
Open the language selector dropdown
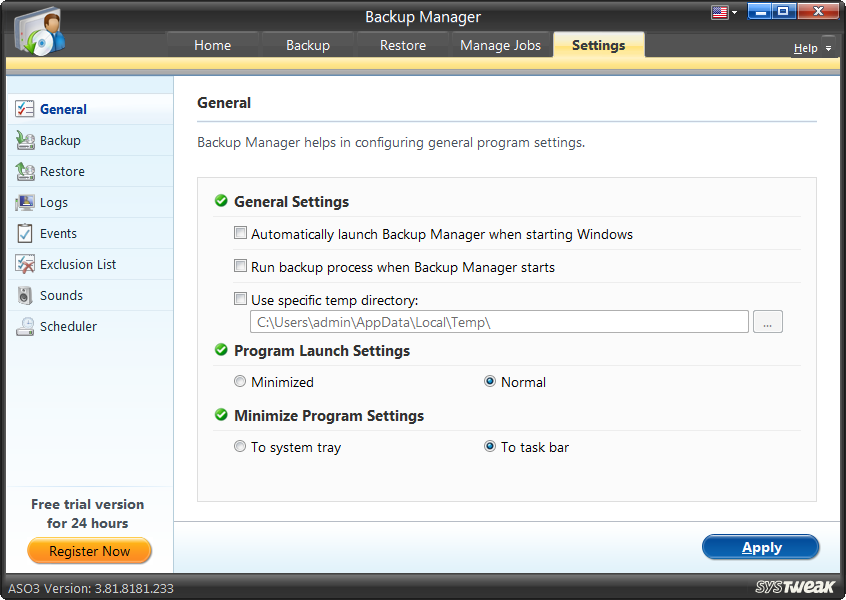pos(726,11)
